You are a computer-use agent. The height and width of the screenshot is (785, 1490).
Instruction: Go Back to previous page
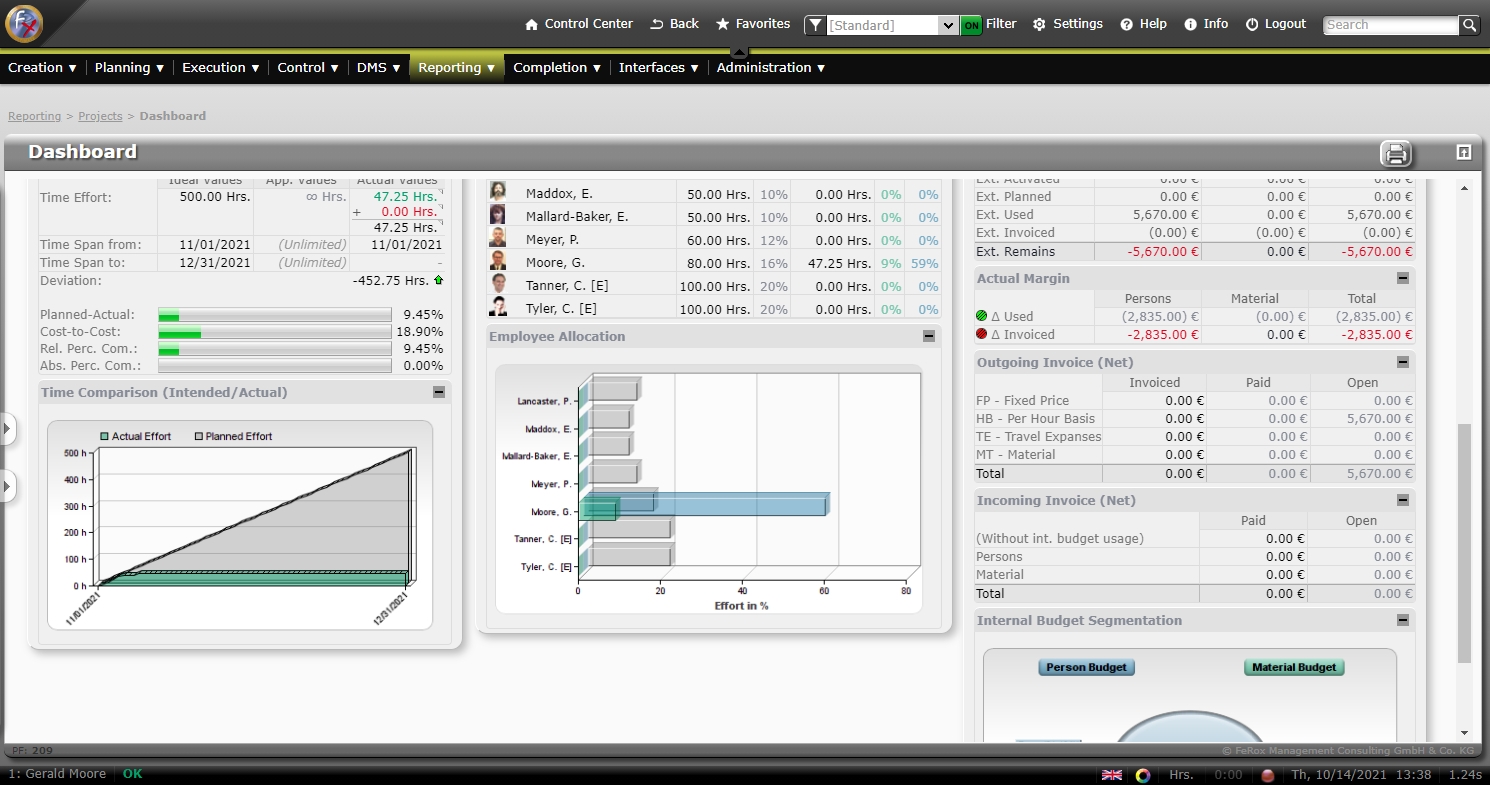pos(675,24)
